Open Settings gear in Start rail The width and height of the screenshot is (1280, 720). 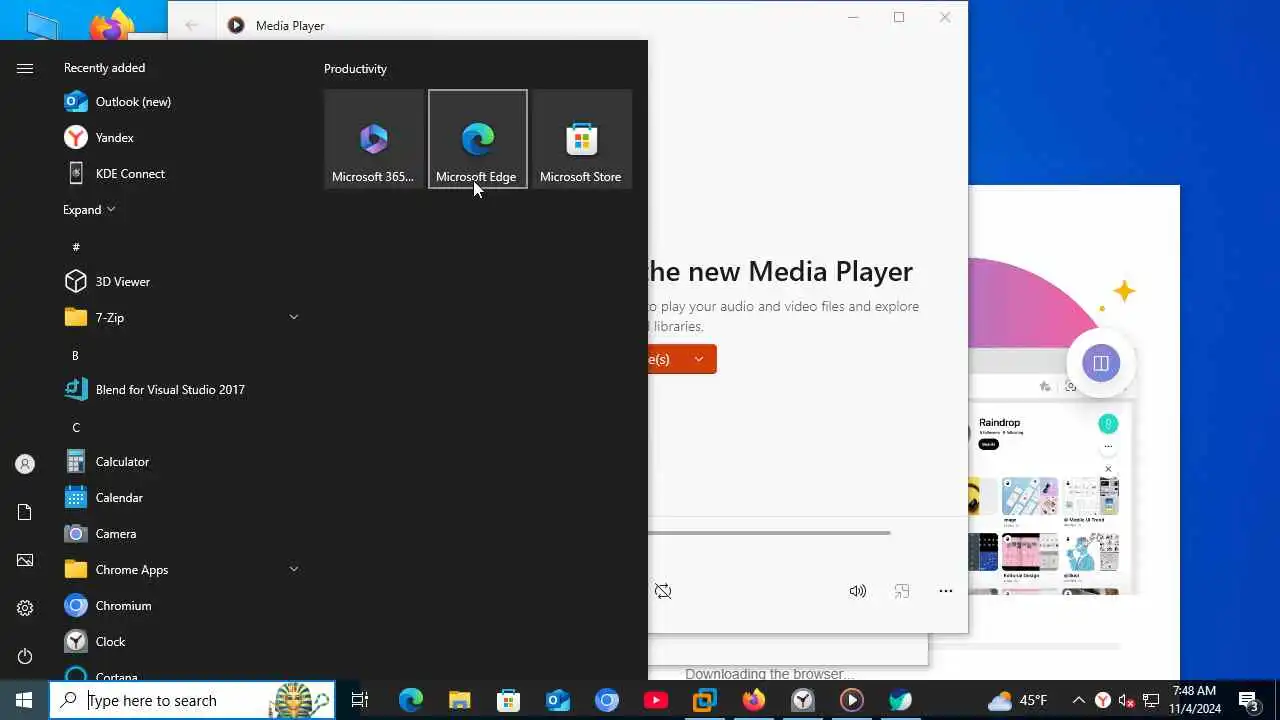(25, 608)
